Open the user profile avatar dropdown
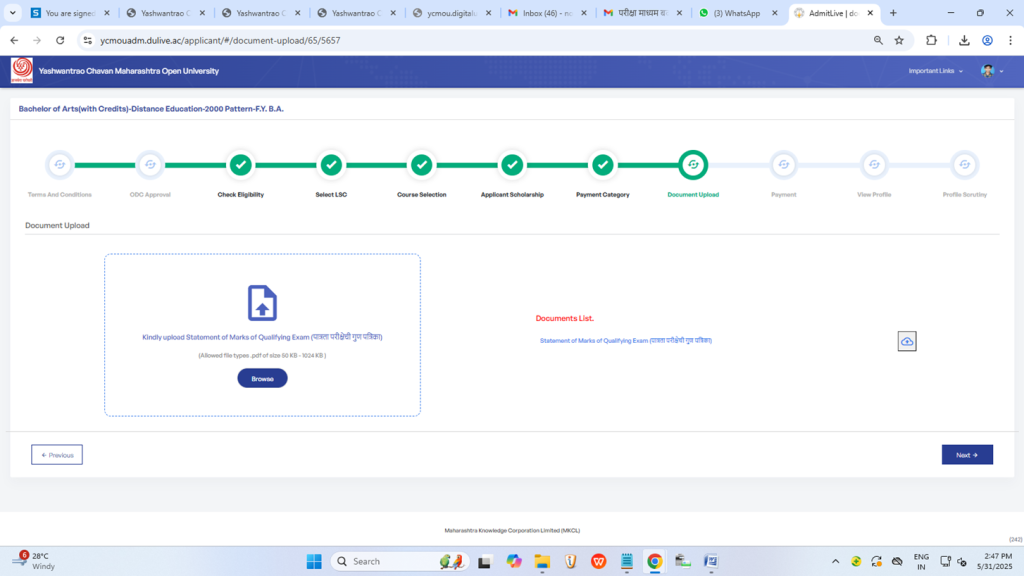This screenshot has width=1024, height=576. coord(991,71)
